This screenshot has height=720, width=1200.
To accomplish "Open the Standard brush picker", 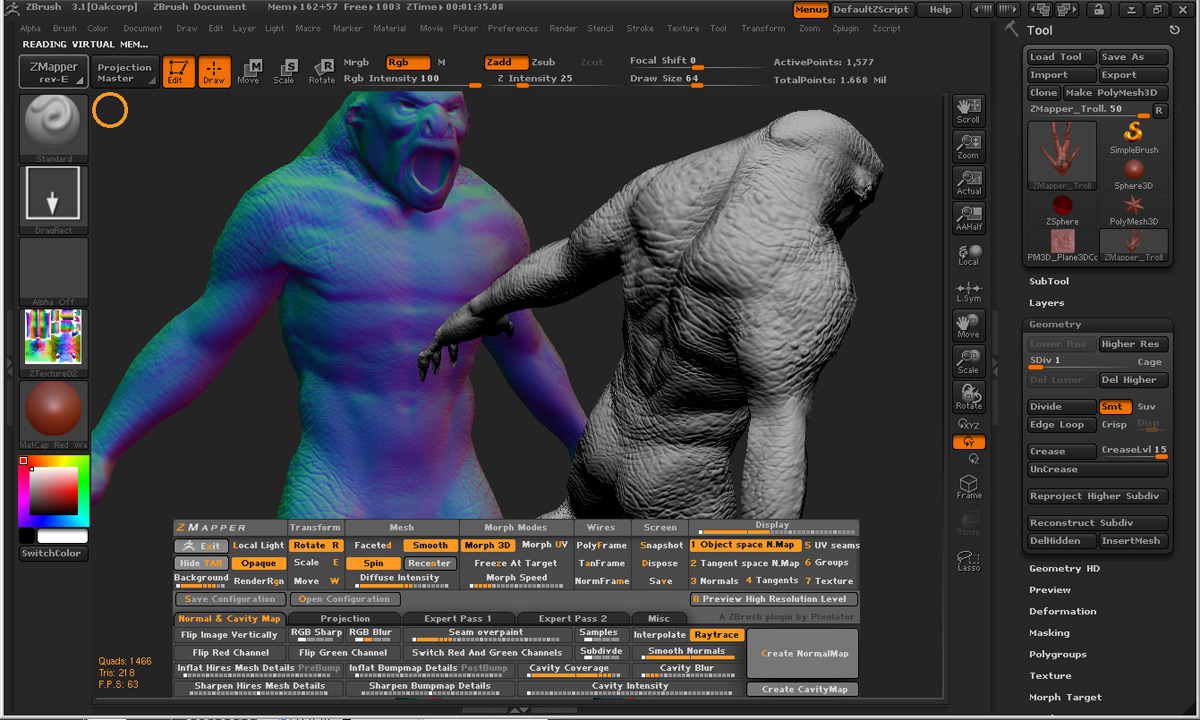I will coord(54,129).
